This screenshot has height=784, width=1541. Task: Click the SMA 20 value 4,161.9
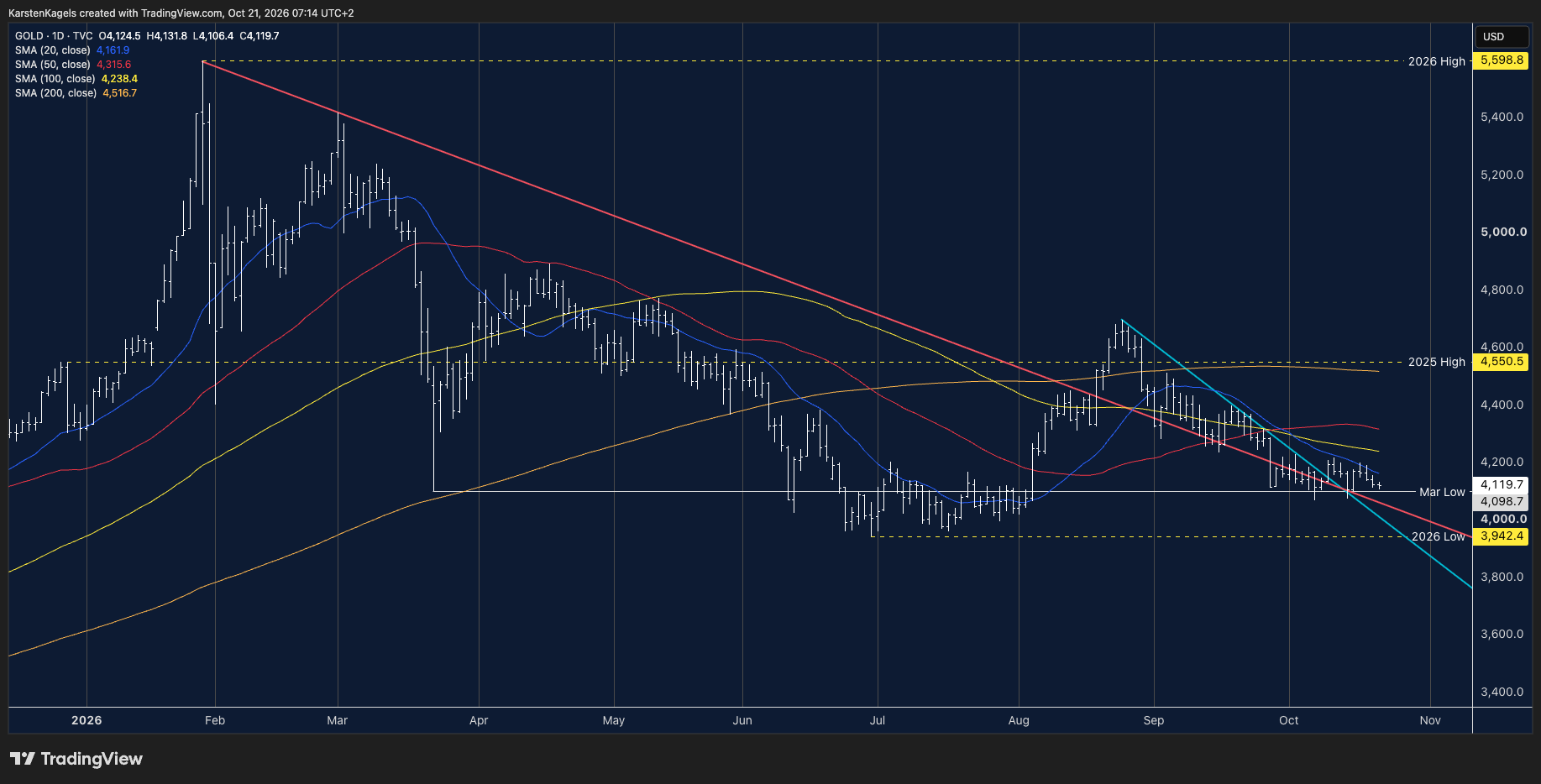coord(113,50)
